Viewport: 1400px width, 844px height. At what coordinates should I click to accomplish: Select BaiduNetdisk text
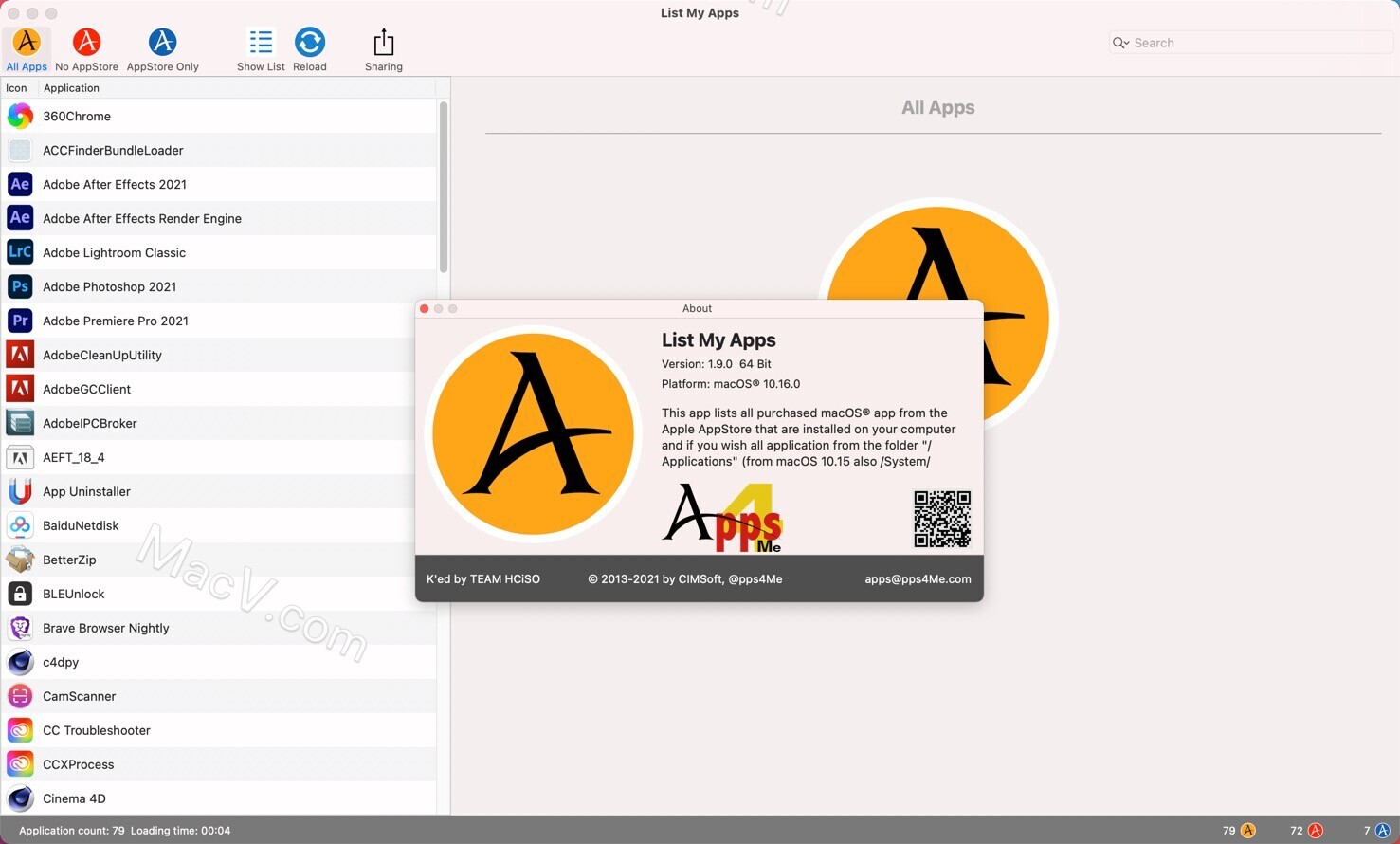(81, 525)
